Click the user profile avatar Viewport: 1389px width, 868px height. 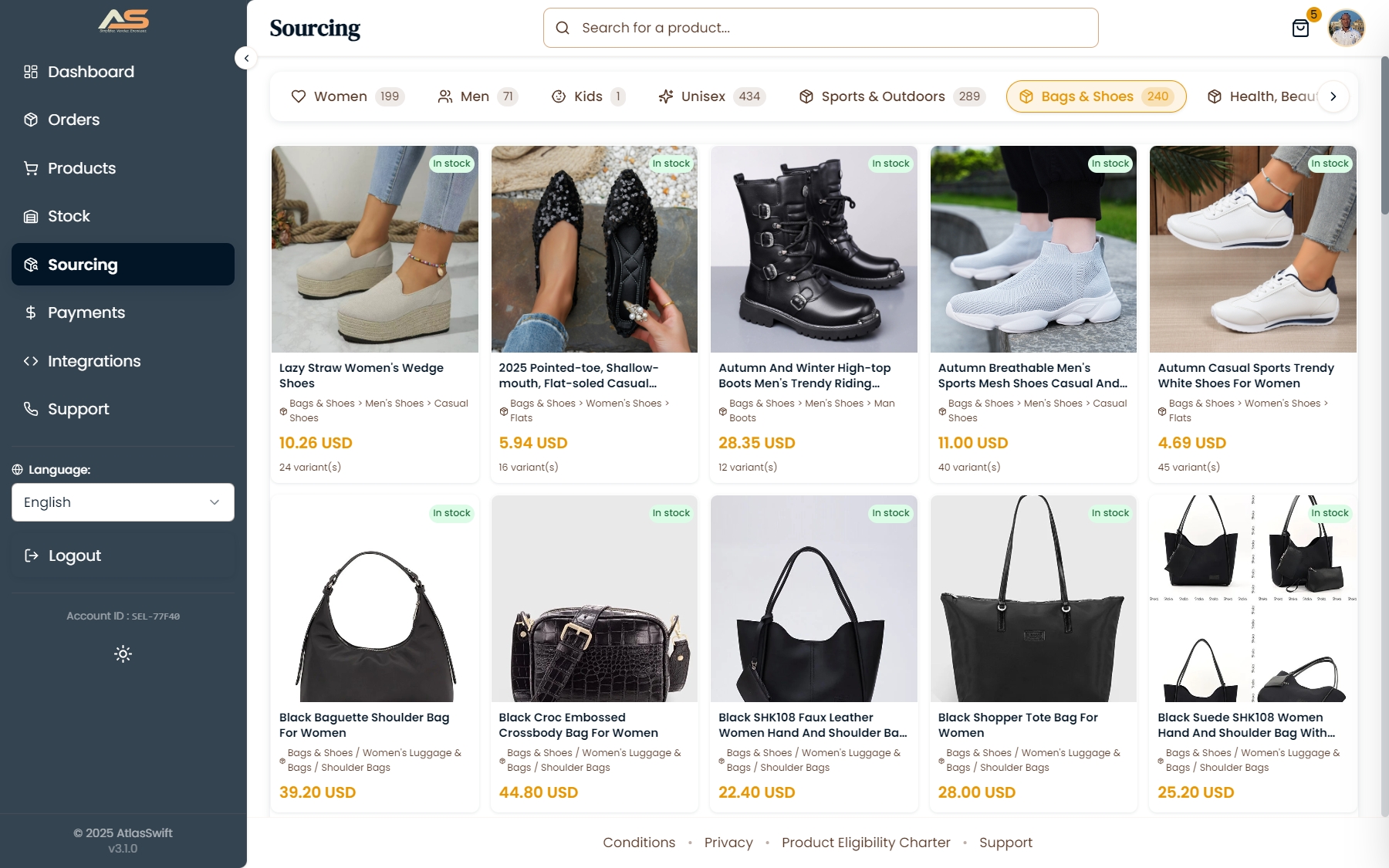(x=1347, y=29)
